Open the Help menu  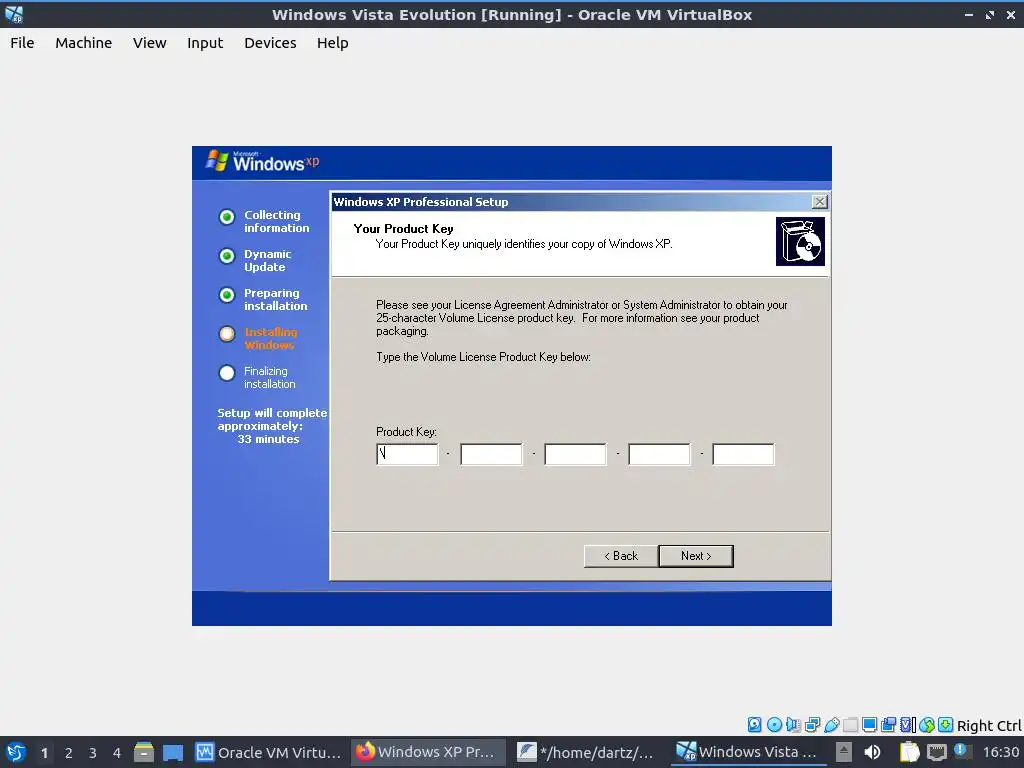click(x=332, y=43)
